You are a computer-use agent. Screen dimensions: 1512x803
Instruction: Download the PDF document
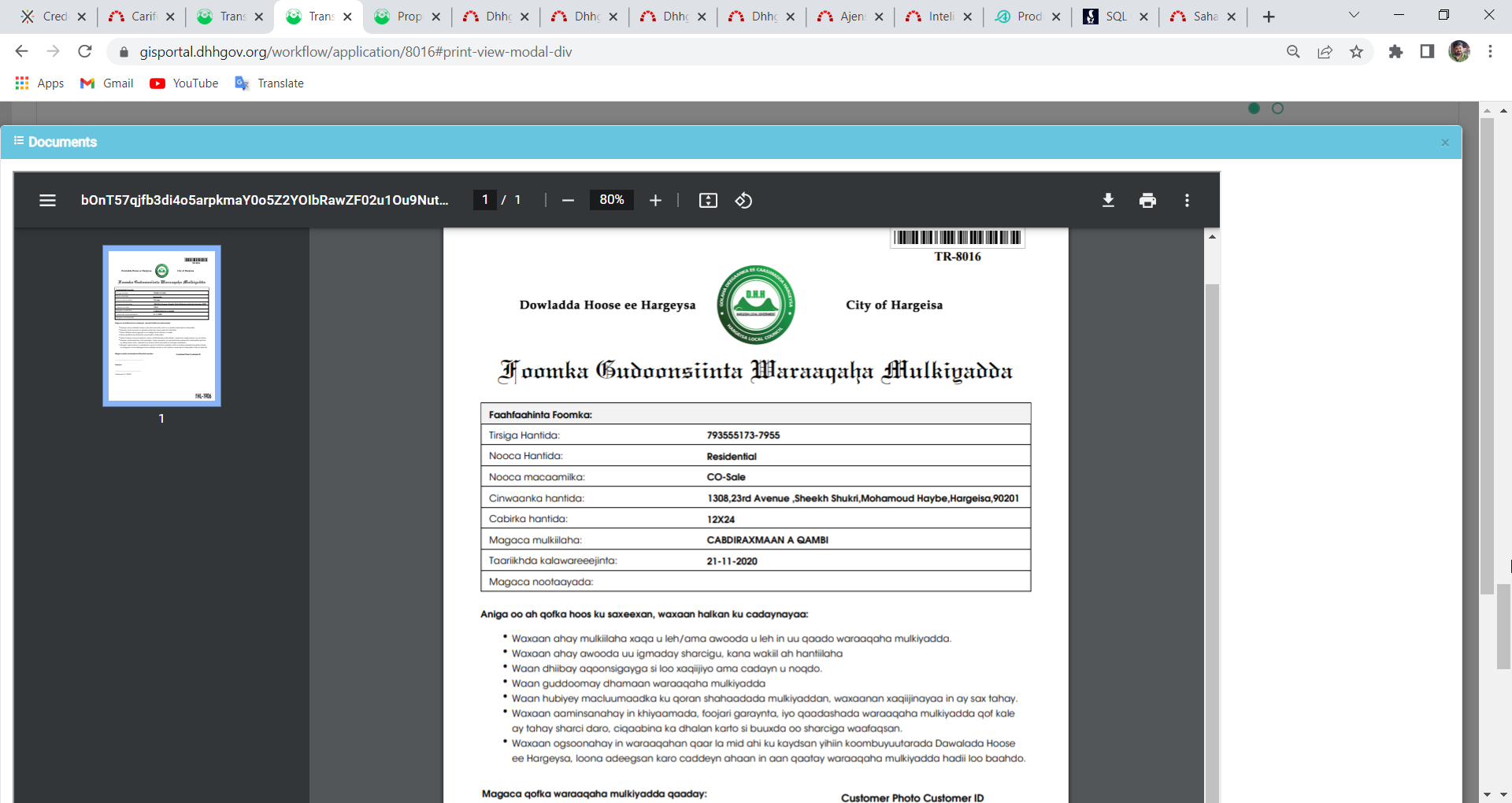1108,201
